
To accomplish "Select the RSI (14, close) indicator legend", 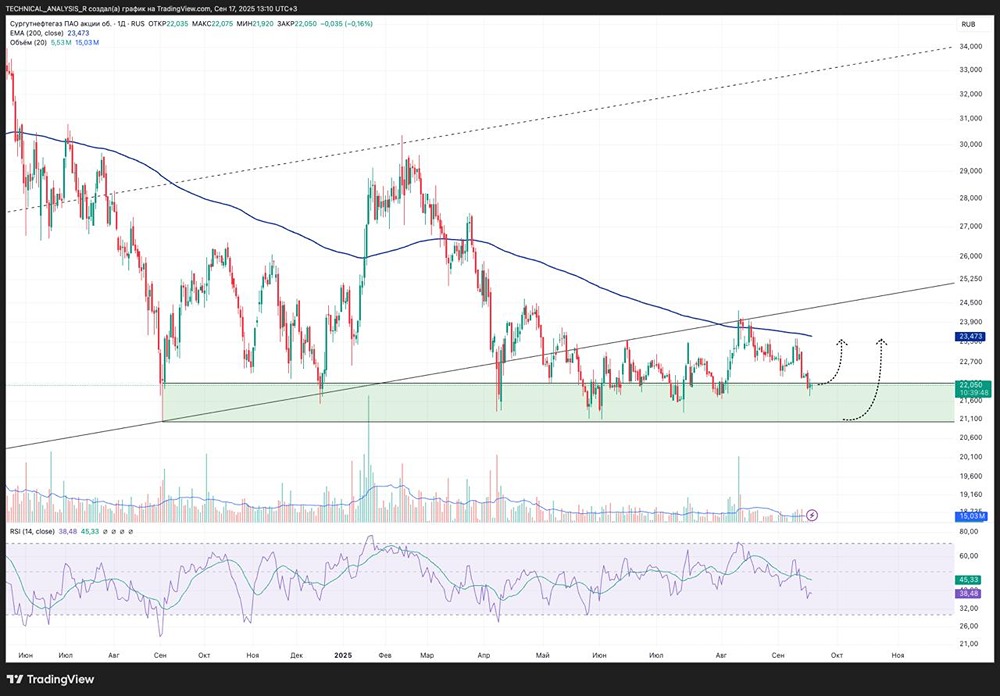I will coord(32,531).
